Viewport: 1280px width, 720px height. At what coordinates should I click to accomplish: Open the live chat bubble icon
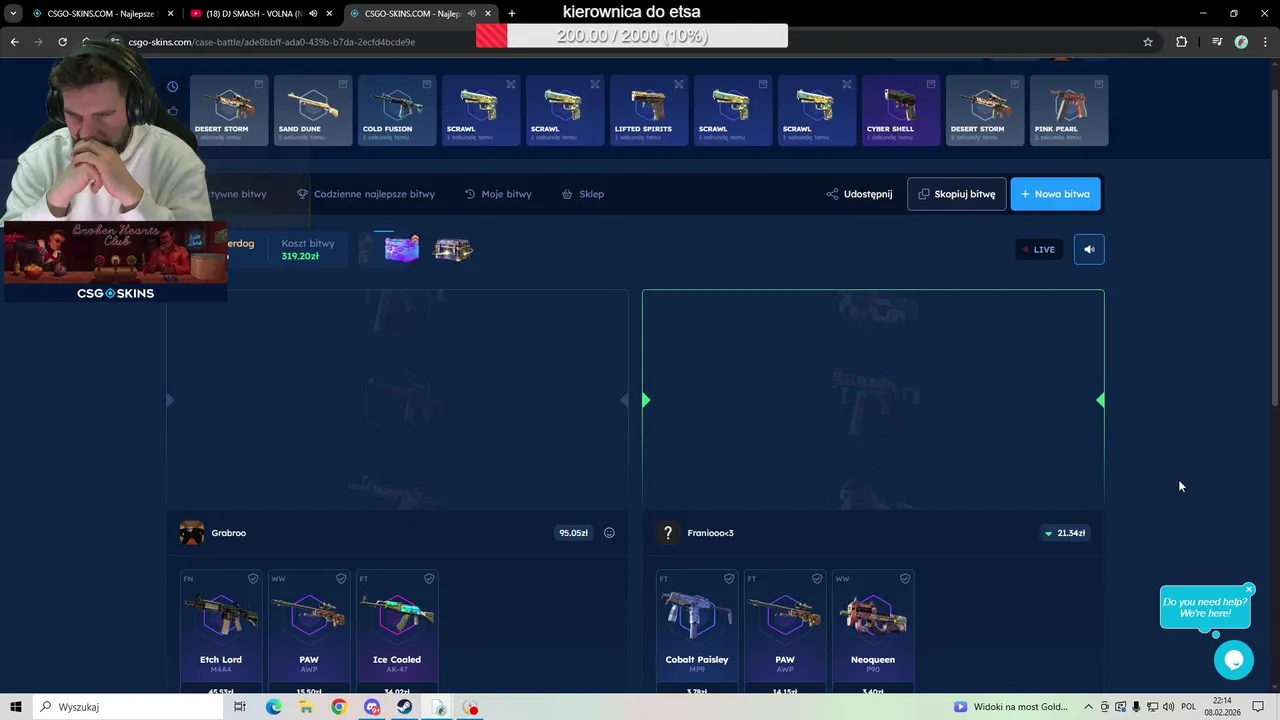point(1234,660)
